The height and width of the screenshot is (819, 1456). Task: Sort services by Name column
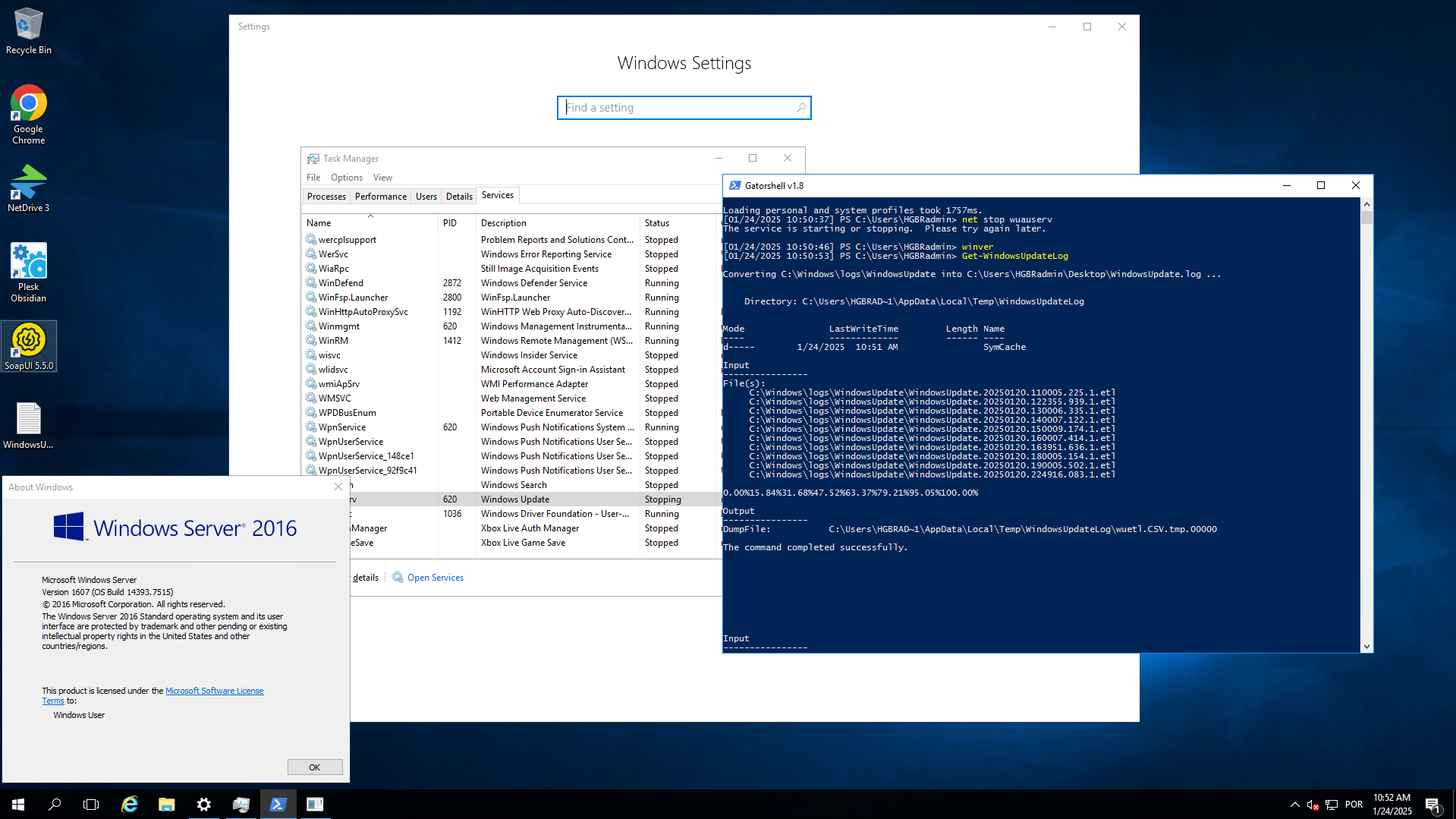[x=370, y=223]
